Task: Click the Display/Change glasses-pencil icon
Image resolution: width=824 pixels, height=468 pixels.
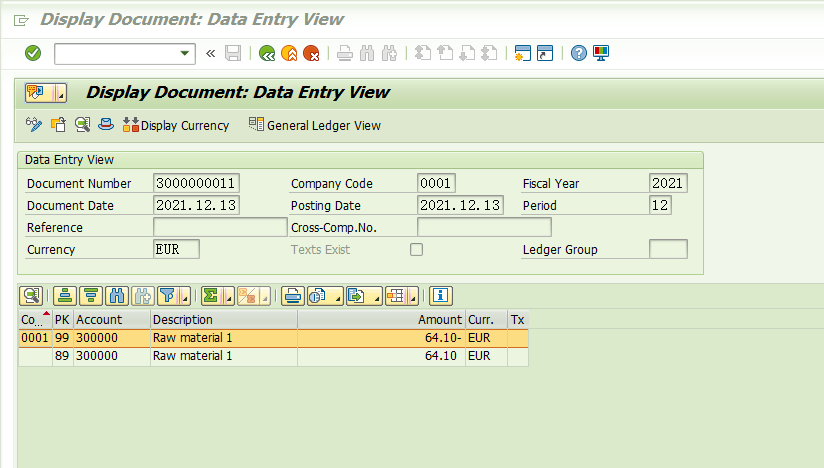Action: tap(34, 124)
